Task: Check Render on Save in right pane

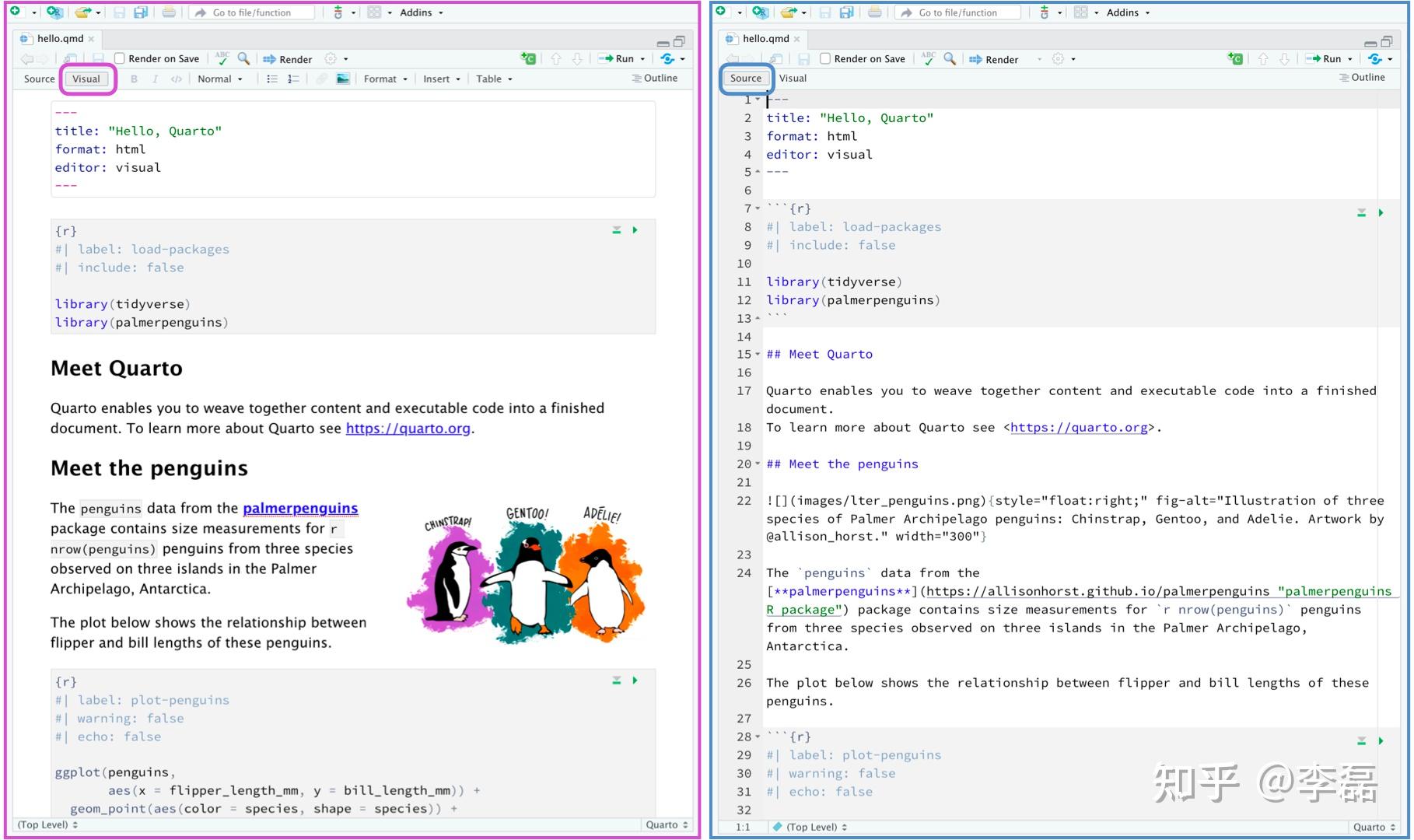Action: pos(825,58)
